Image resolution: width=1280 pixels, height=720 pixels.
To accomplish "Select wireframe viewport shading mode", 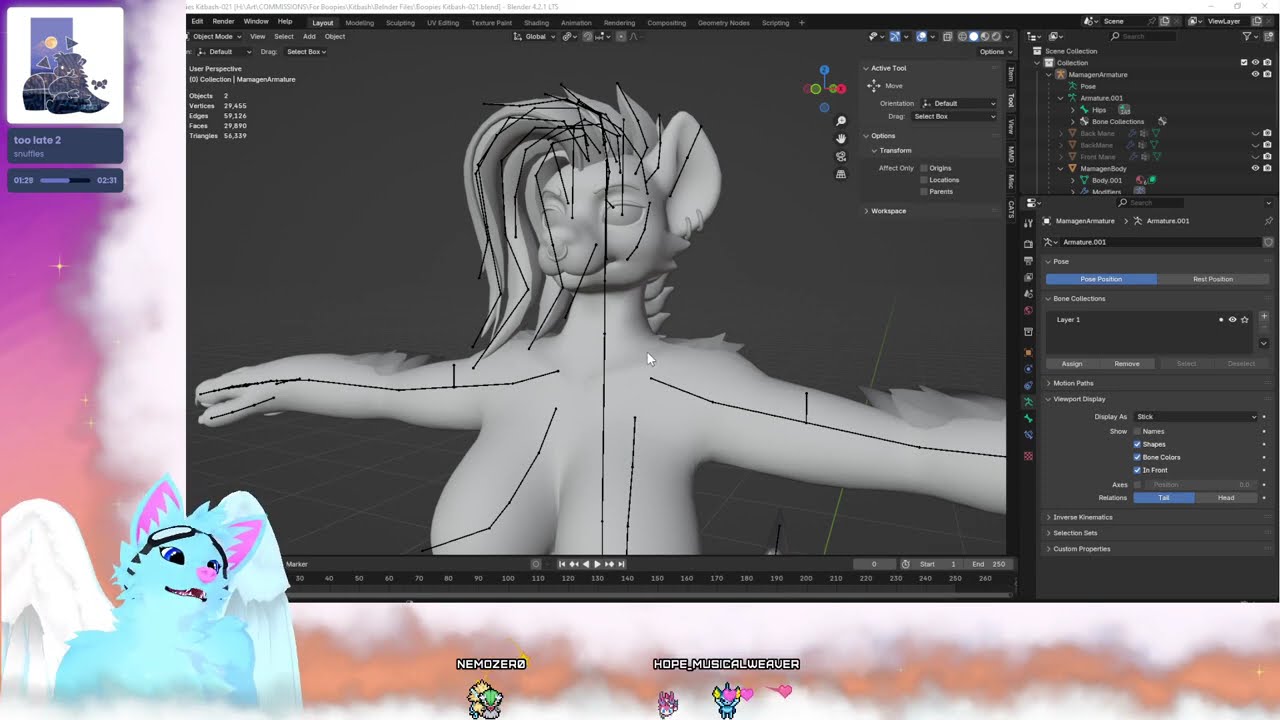I will coord(962,36).
